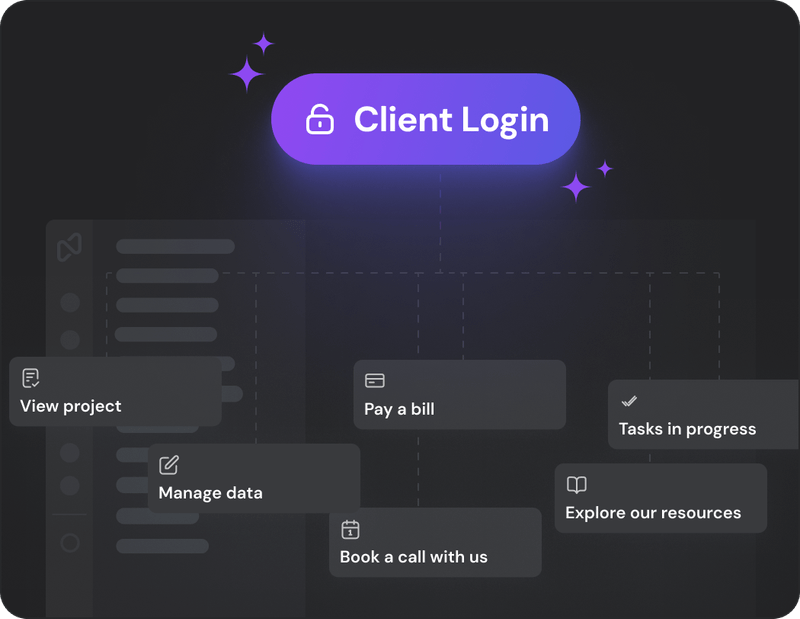Select the "Book a call with us" label text
The width and height of the screenshot is (800, 619).
(x=414, y=557)
